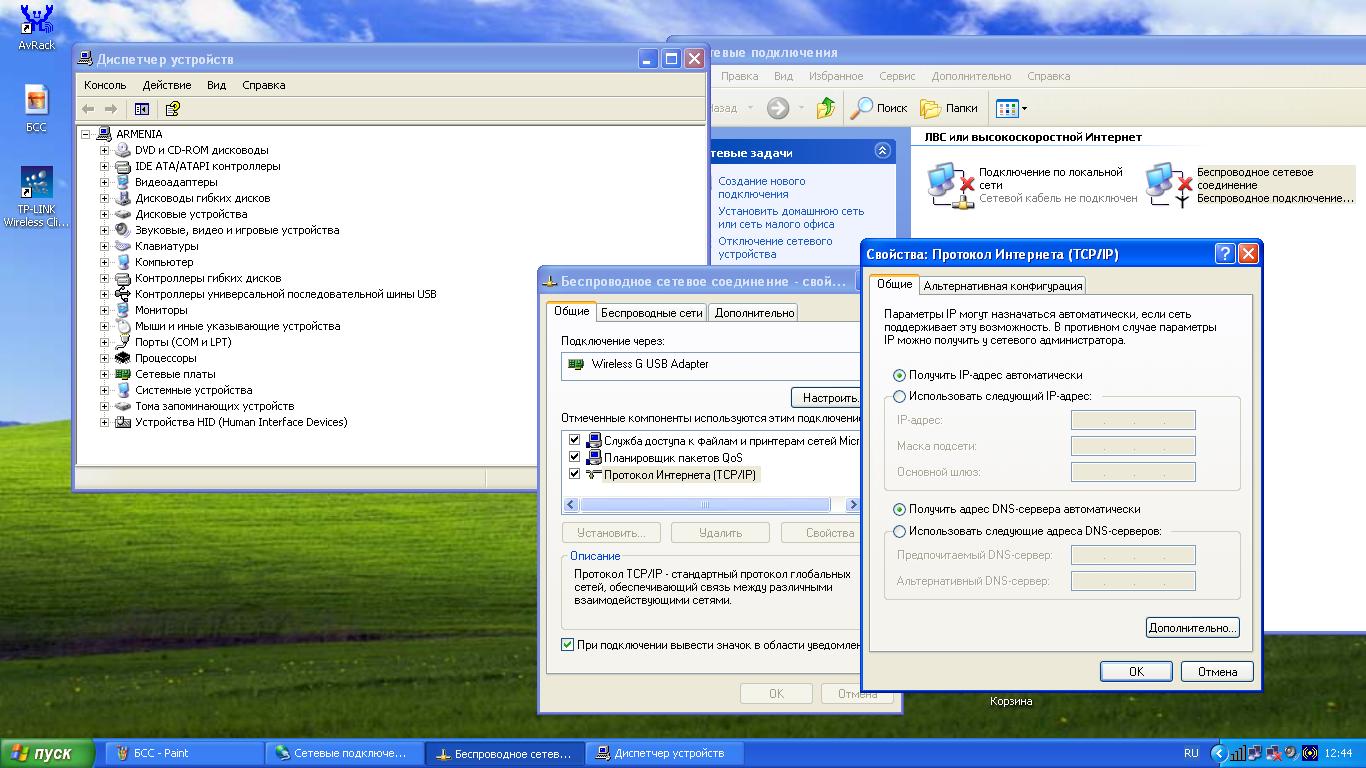Click the Up folder toolbar icon

[825, 108]
